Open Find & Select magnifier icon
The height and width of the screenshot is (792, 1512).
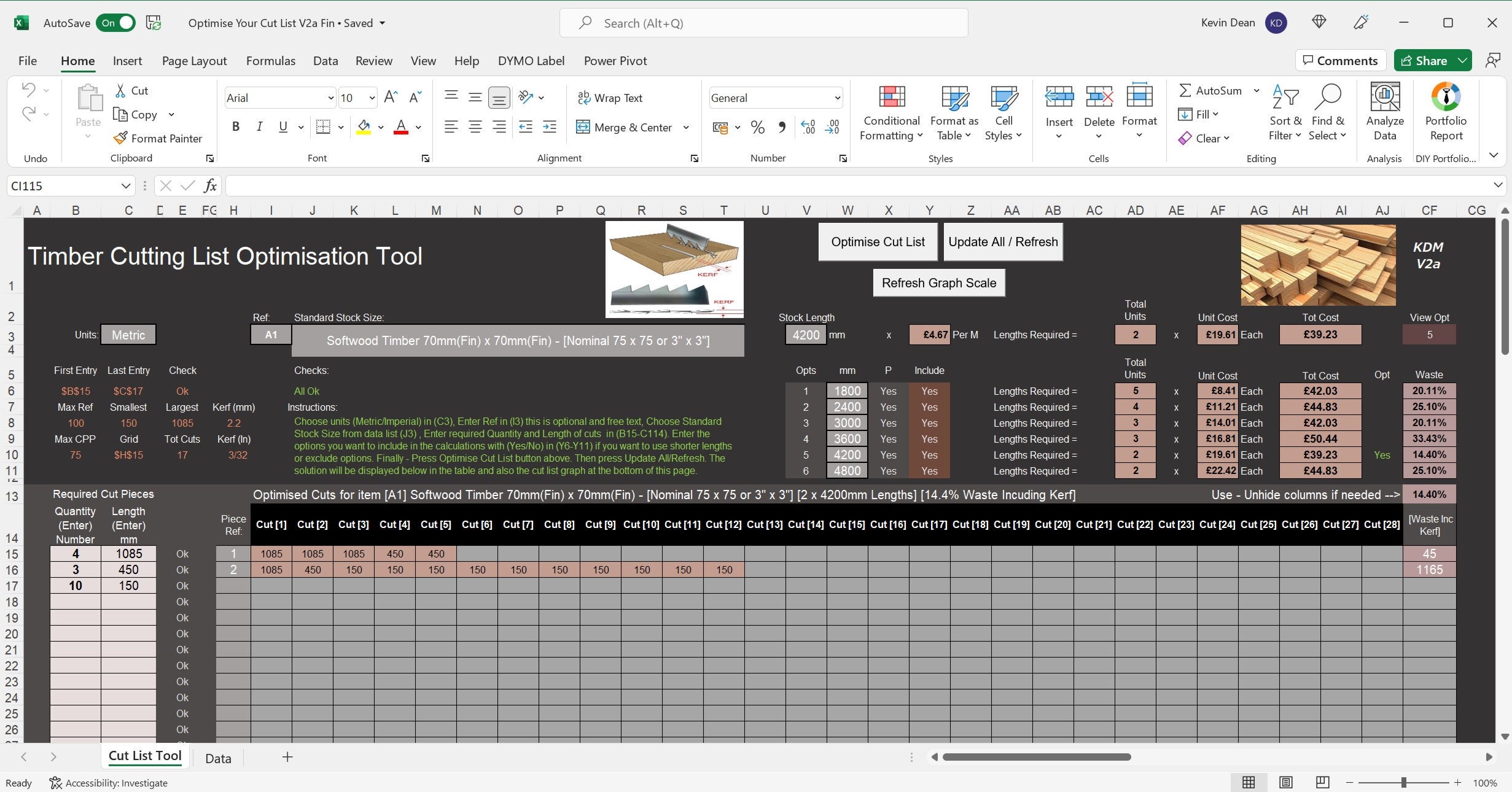tap(1328, 97)
